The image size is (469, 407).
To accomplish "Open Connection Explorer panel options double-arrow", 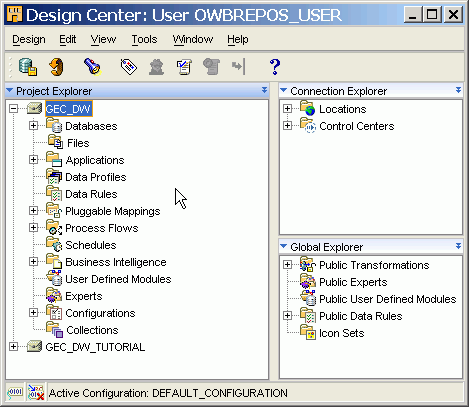I will [x=458, y=90].
